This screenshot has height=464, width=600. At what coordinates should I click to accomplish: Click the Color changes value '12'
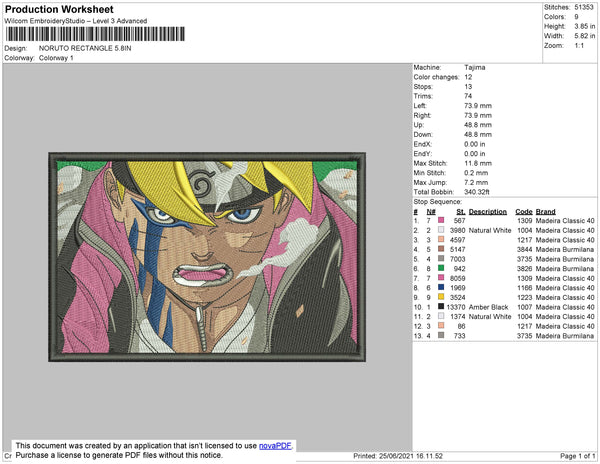click(468, 77)
